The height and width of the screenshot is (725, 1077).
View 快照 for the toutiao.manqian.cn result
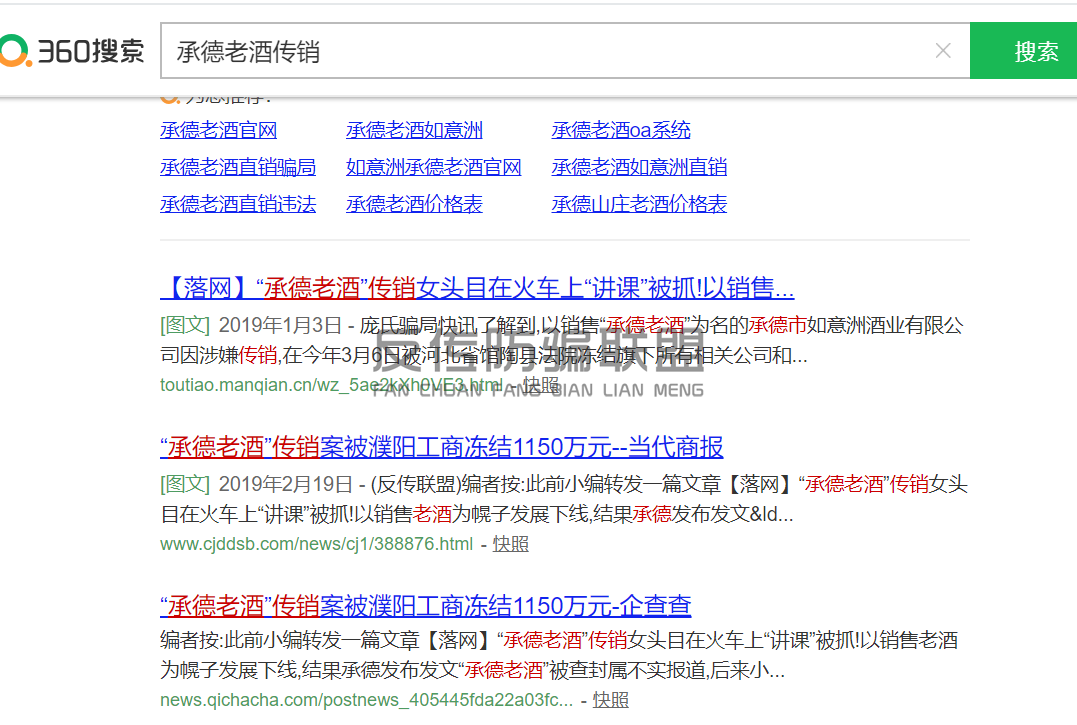click(541, 385)
